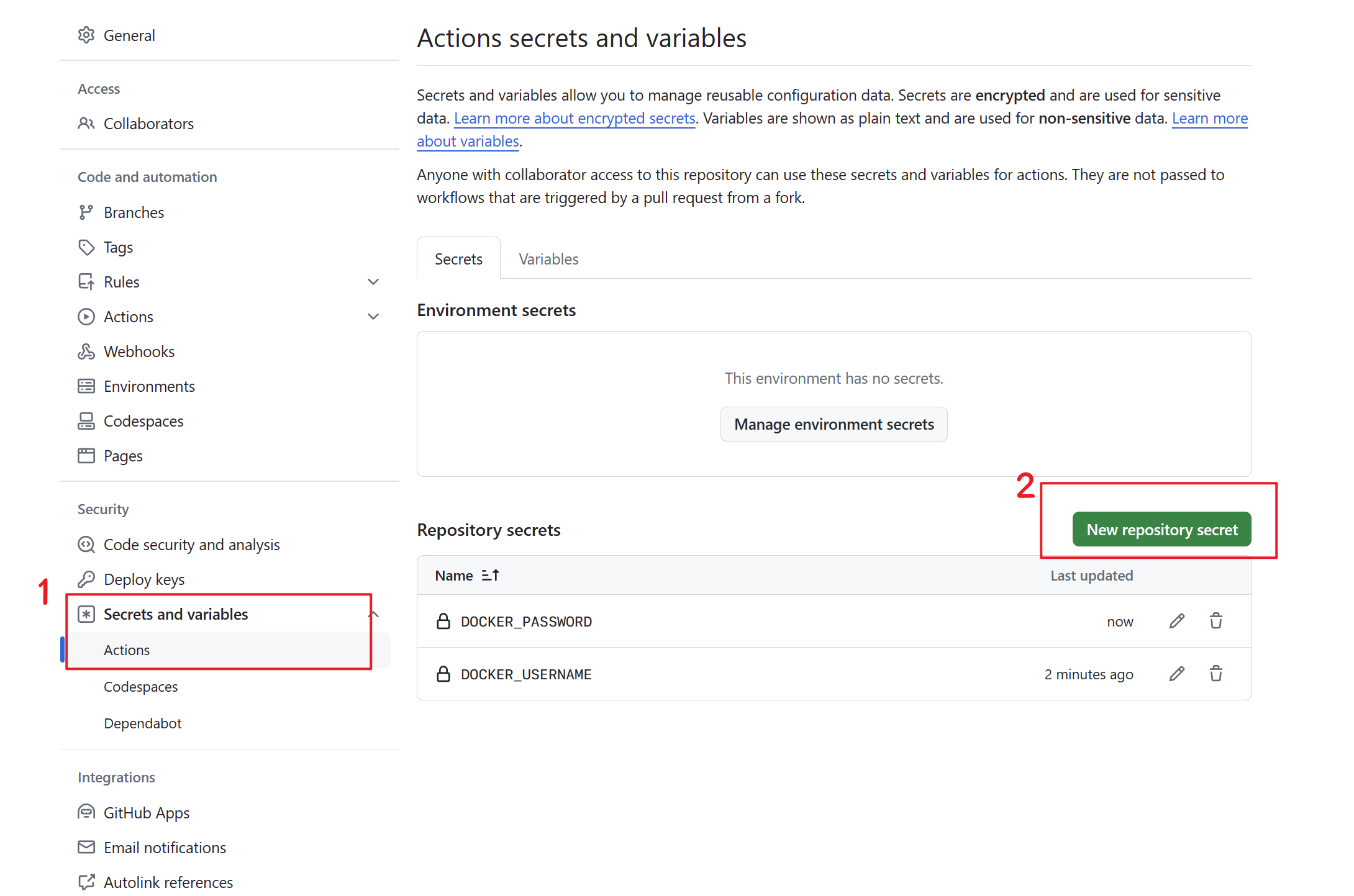Delete DOCKER_USERNAME with the trash icon

pos(1215,674)
